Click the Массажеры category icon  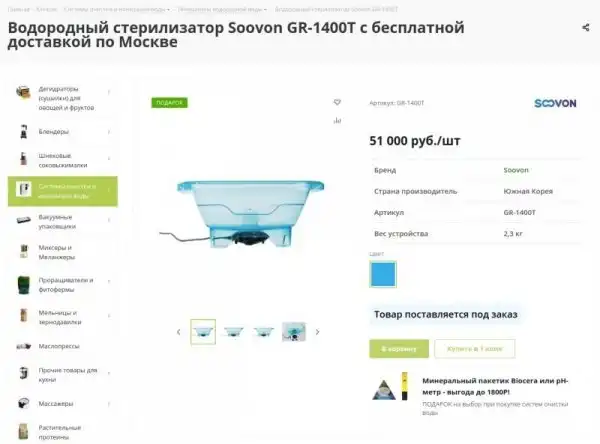tap(24, 403)
